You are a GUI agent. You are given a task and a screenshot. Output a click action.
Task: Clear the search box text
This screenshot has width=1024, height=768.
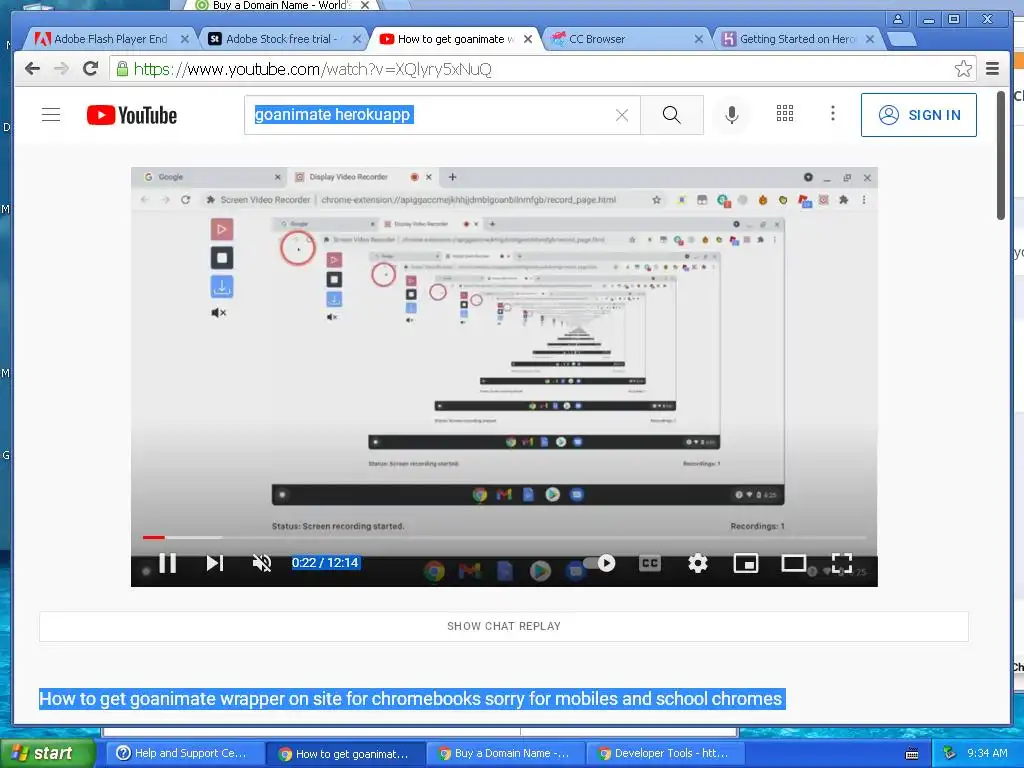point(622,115)
